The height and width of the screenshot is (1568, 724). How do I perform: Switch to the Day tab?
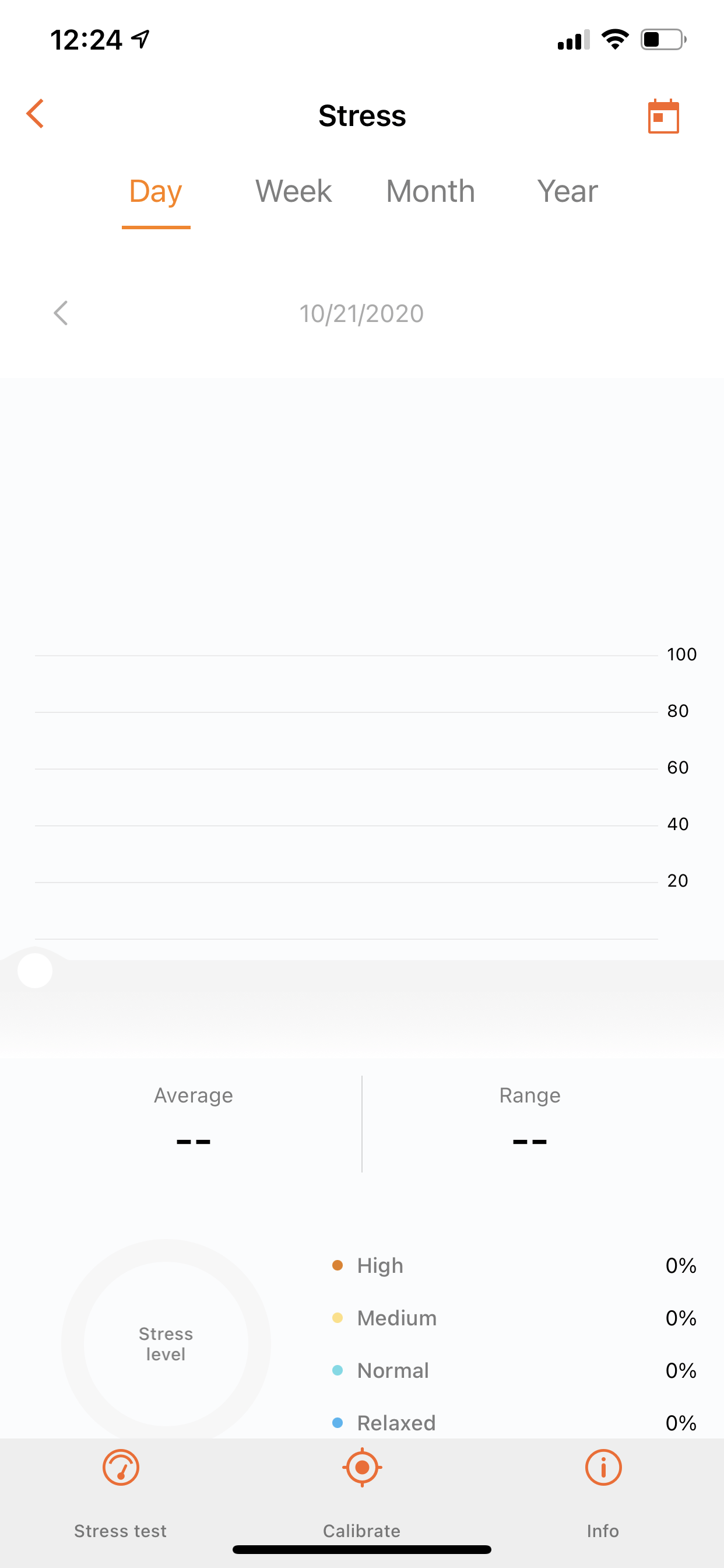tap(156, 192)
